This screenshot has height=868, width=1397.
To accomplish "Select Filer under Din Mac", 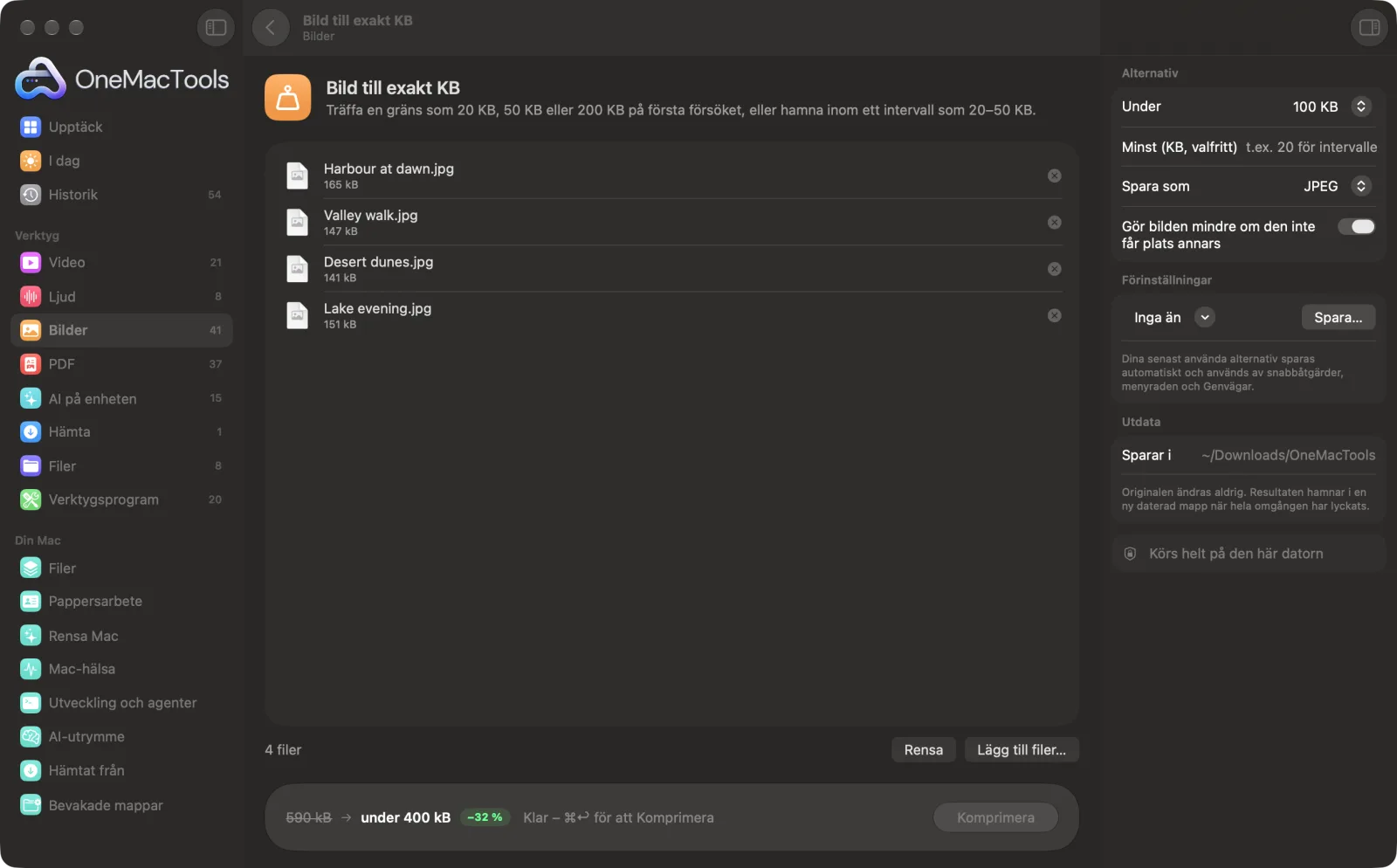I will coord(121,568).
